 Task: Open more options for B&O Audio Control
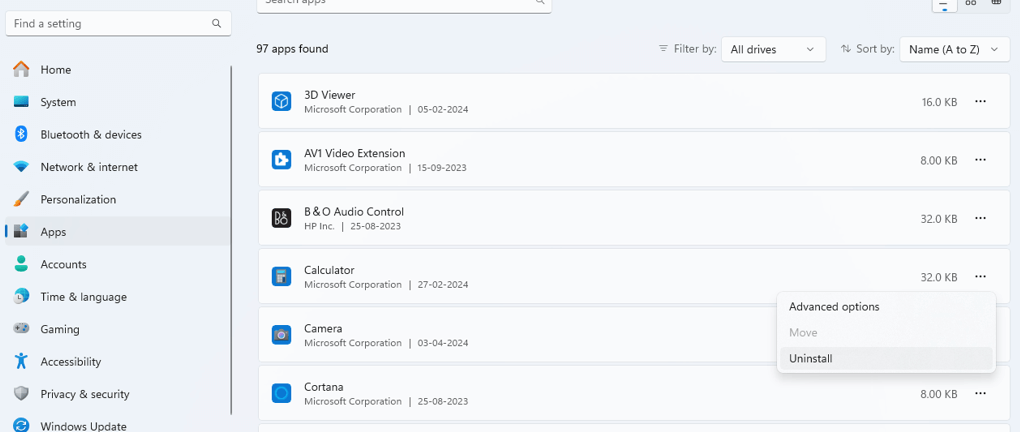tap(980, 218)
